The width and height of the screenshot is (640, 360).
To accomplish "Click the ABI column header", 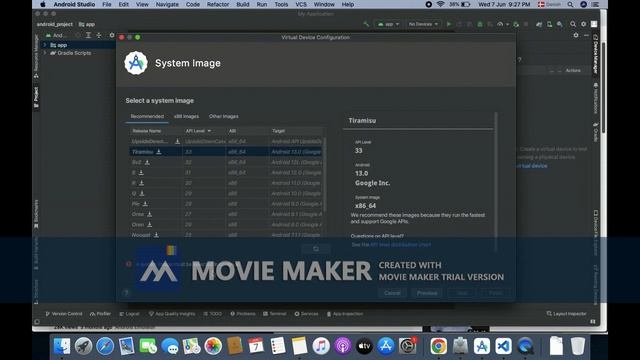I will [247, 131].
